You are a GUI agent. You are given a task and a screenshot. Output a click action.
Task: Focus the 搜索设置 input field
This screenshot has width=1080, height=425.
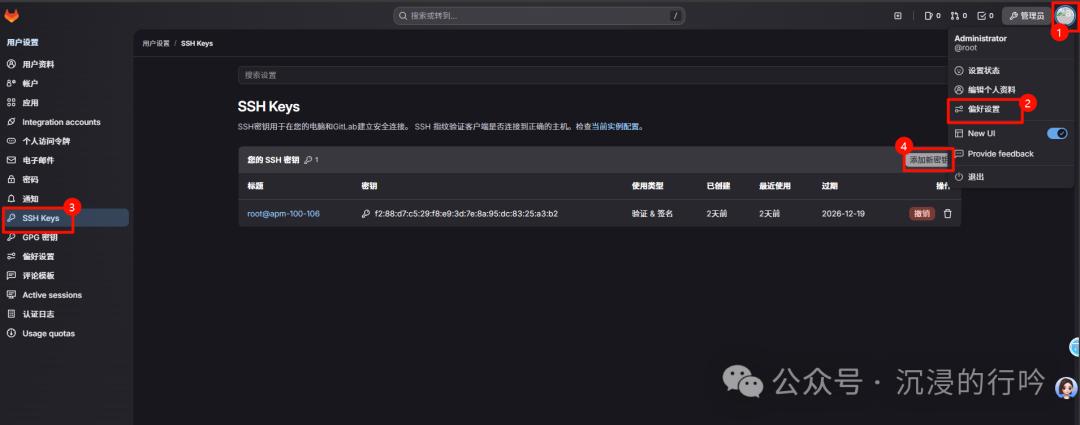(594, 75)
